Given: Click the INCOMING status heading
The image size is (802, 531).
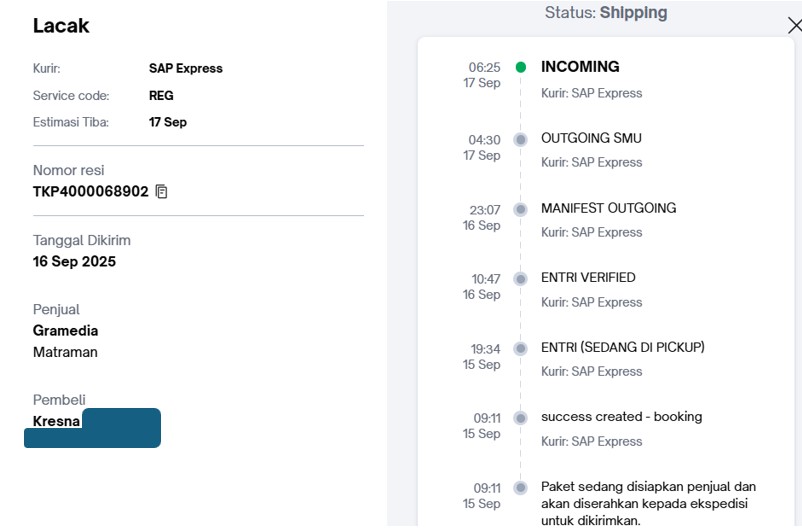Looking at the screenshot, I should (x=580, y=67).
